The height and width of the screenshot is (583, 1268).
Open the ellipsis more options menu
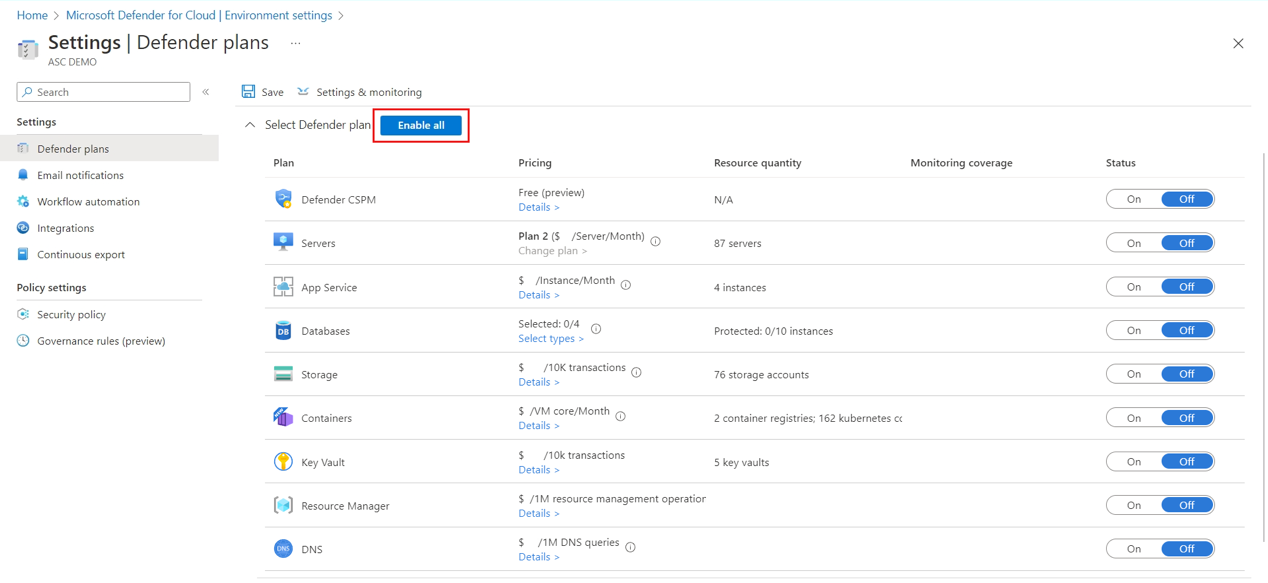pyautogui.click(x=295, y=44)
